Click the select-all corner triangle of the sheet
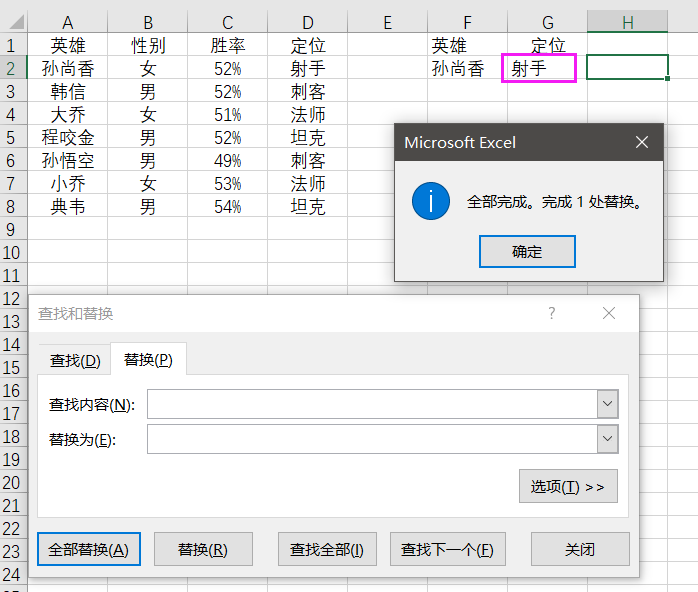This screenshot has width=698, height=592. 15,22
